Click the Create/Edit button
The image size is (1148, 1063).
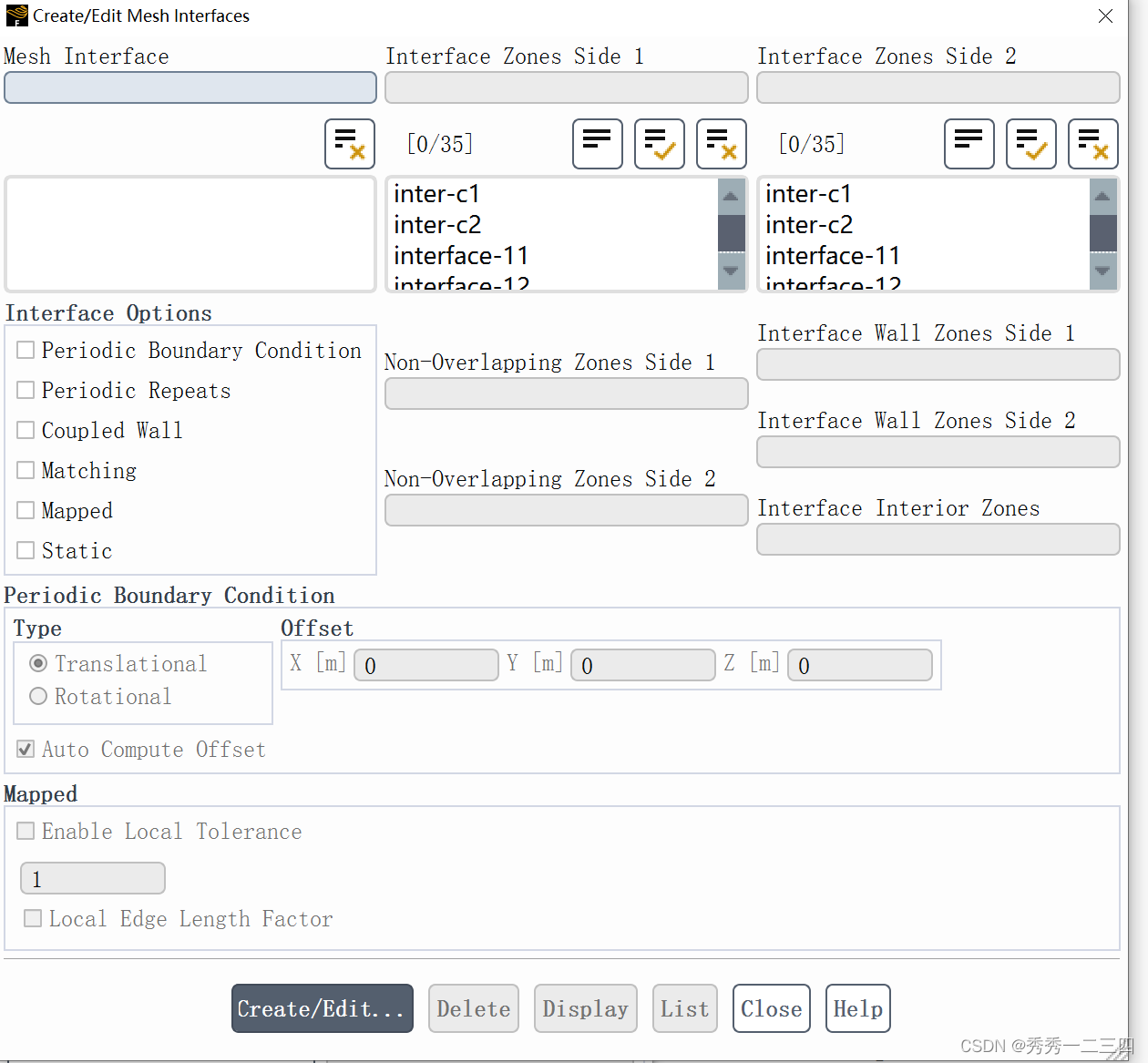(322, 1008)
